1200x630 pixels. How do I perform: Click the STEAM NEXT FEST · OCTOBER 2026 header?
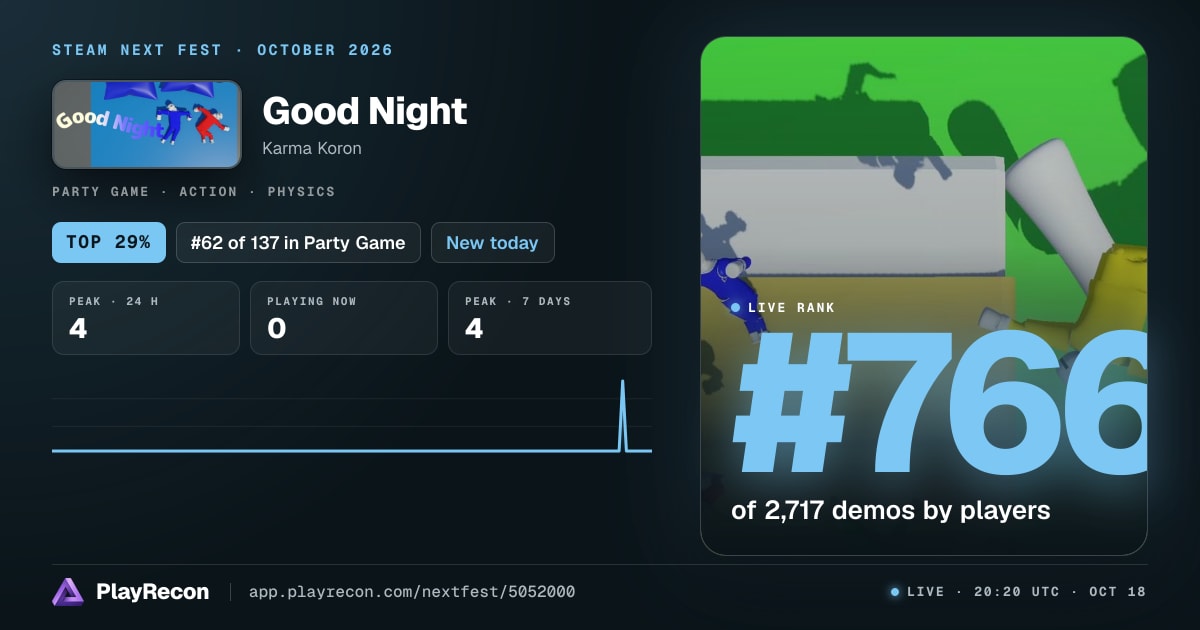(x=222, y=50)
